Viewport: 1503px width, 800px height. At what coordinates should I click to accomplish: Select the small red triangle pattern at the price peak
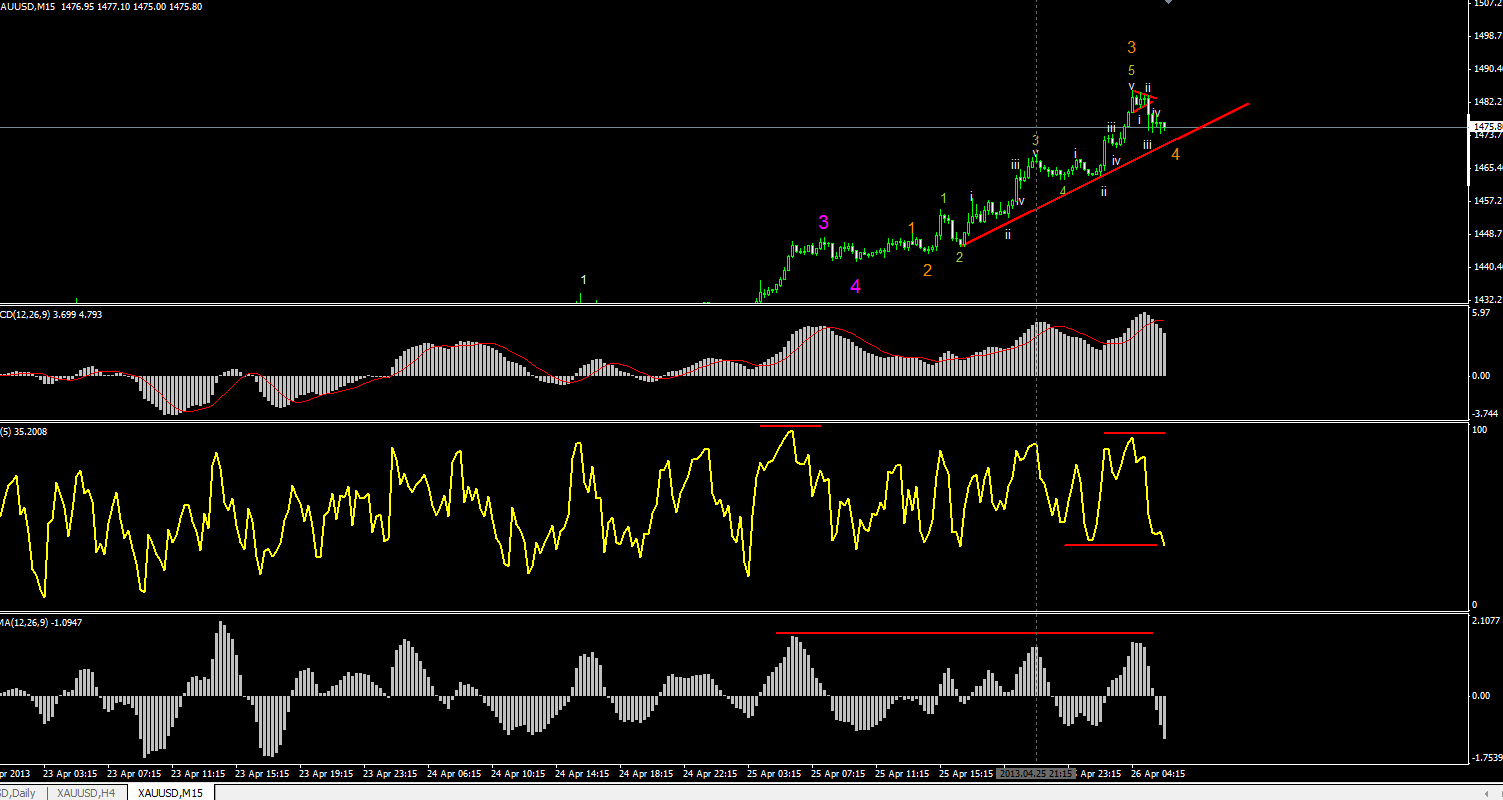pyautogui.click(x=1146, y=99)
